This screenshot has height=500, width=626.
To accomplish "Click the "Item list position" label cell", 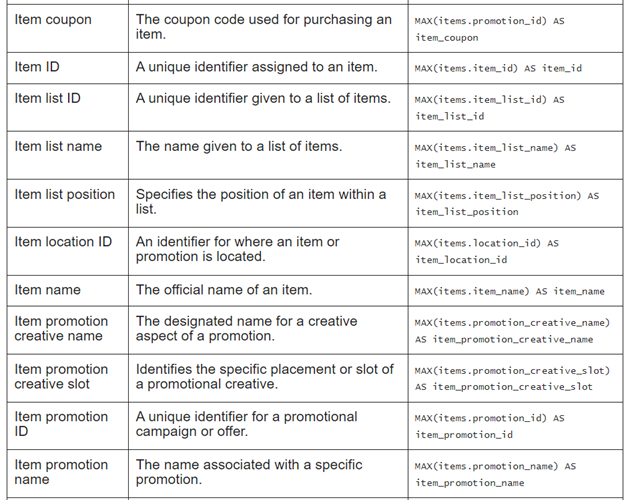I will coord(65,194).
